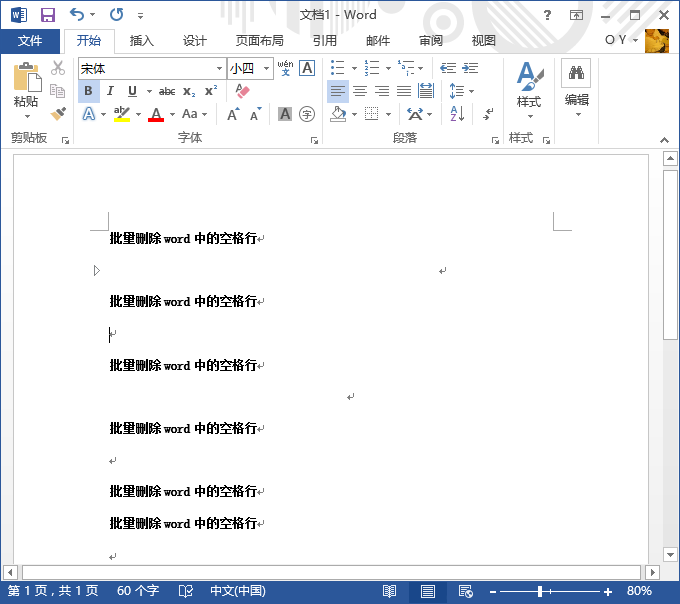This screenshot has height=604, width=680.
Task: Open spelling and proofing check icon
Action: [x=186, y=591]
